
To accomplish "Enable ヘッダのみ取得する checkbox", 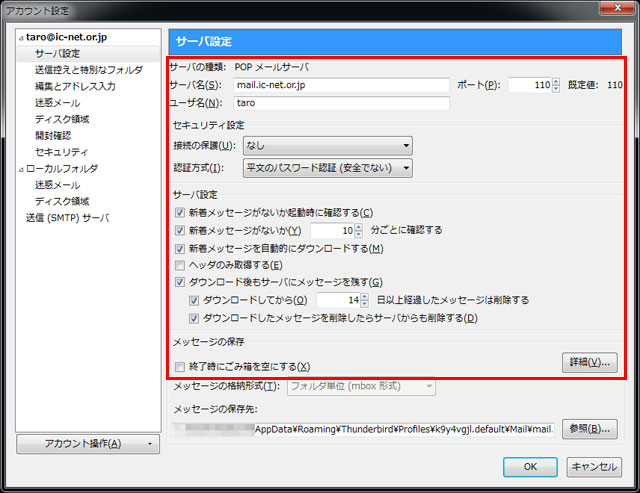I will coord(180,265).
